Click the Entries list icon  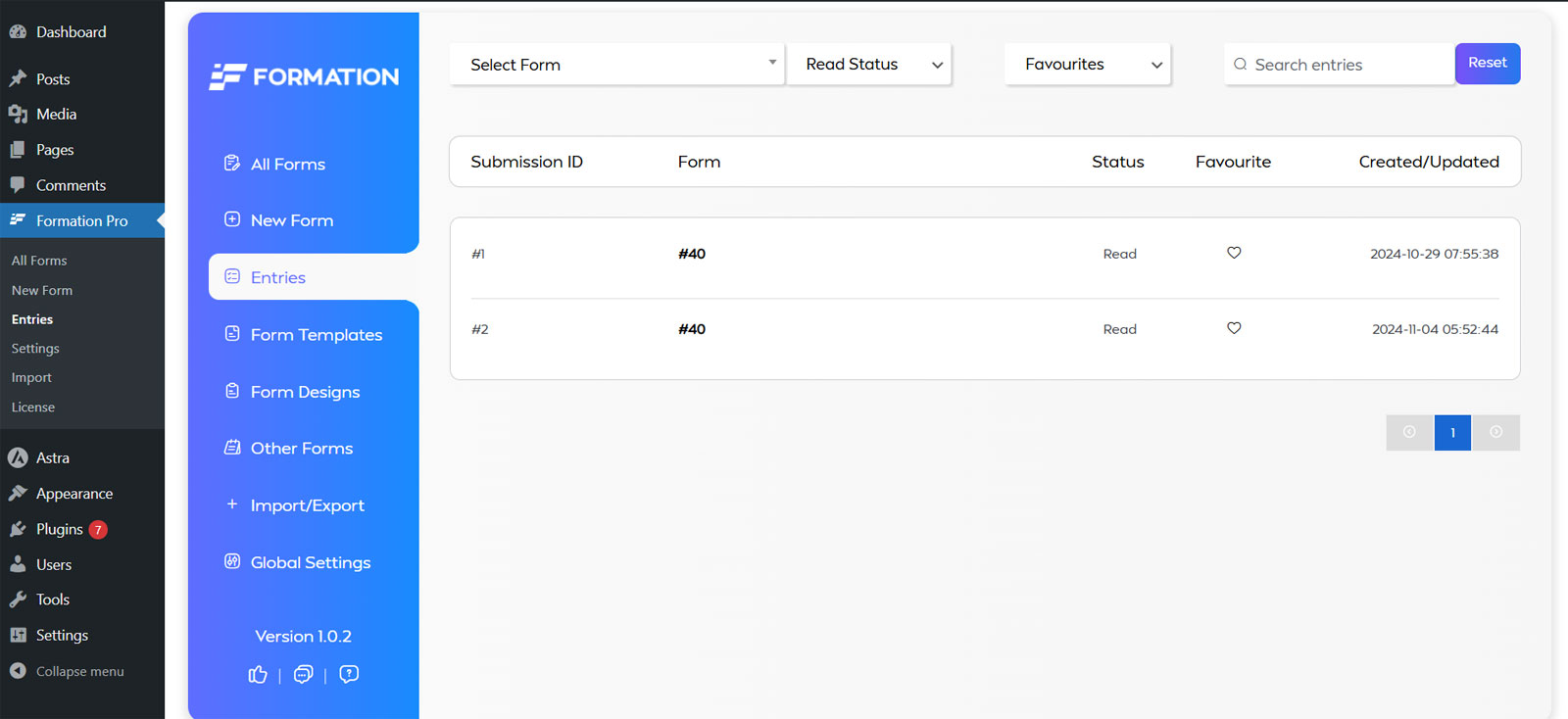point(232,276)
